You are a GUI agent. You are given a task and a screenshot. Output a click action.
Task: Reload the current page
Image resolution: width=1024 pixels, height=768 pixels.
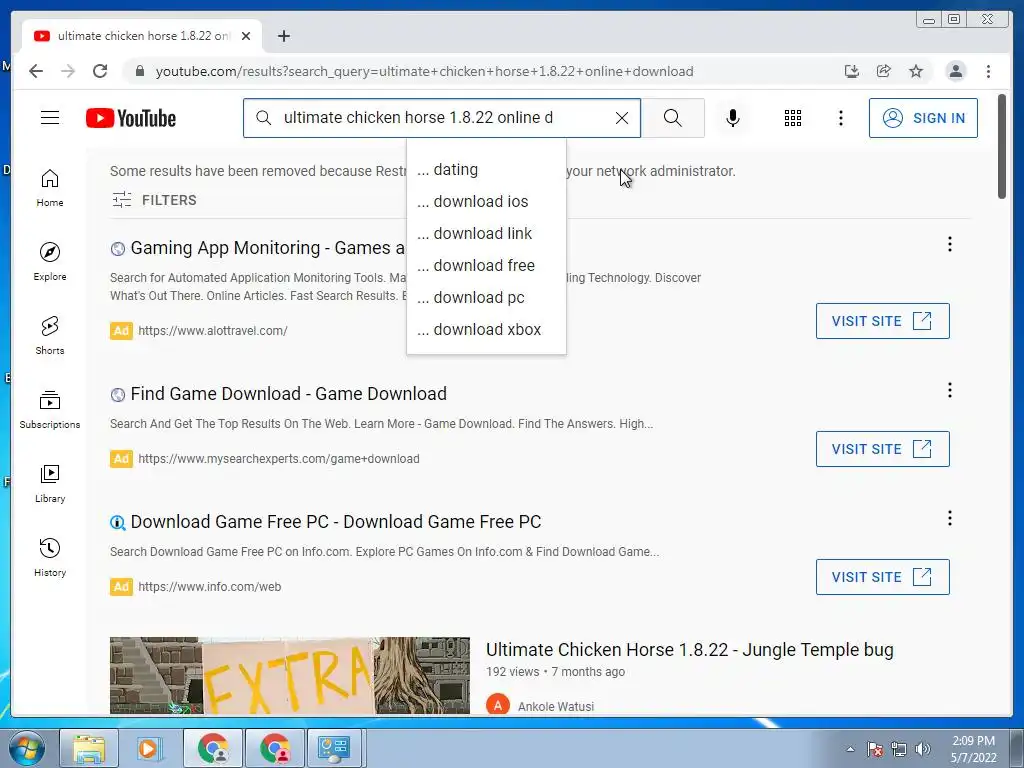pyautogui.click(x=100, y=71)
